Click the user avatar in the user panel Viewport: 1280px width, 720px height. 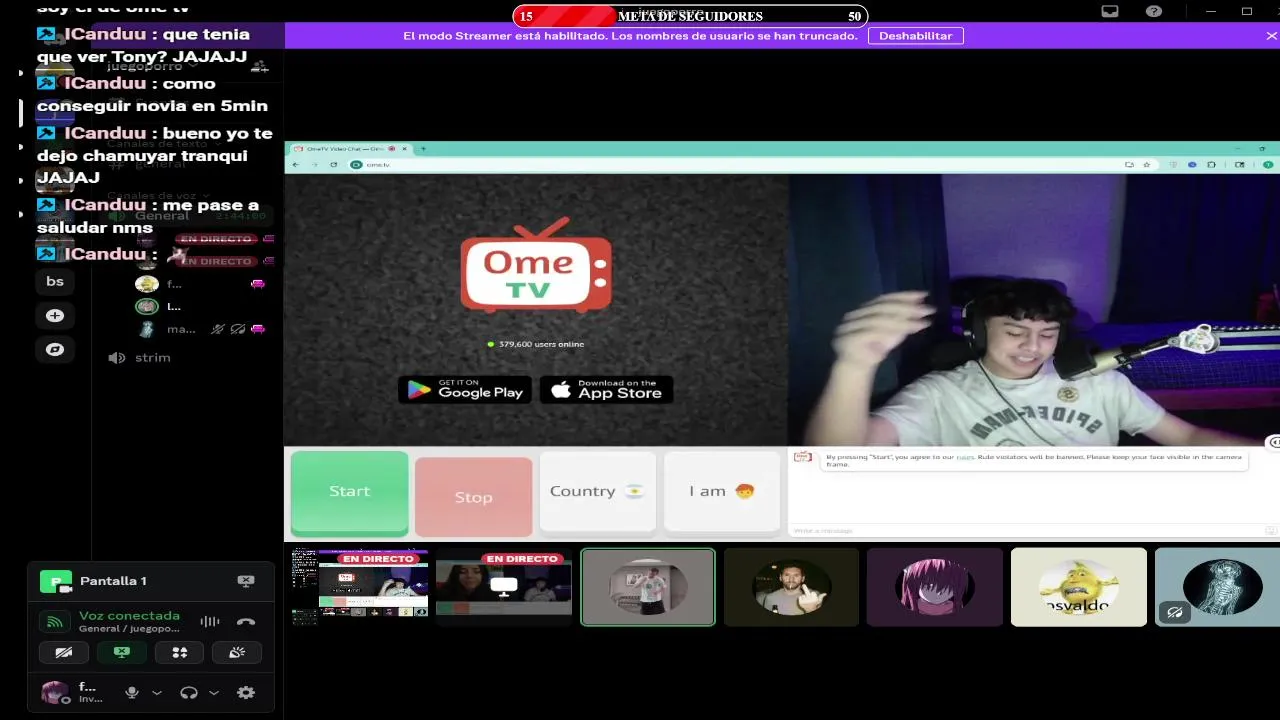55,692
